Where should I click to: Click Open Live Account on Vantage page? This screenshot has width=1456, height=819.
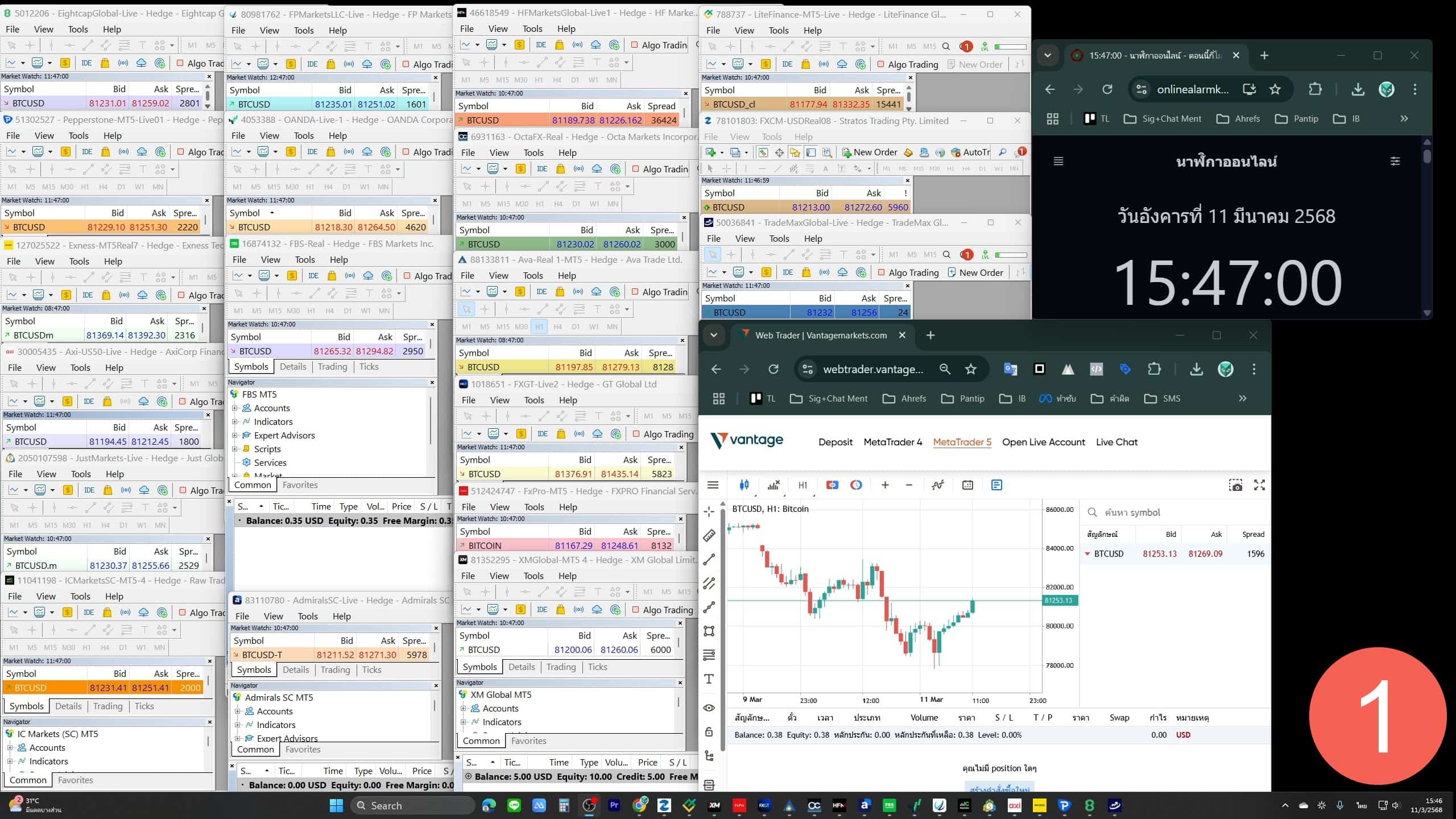tap(1044, 442)
